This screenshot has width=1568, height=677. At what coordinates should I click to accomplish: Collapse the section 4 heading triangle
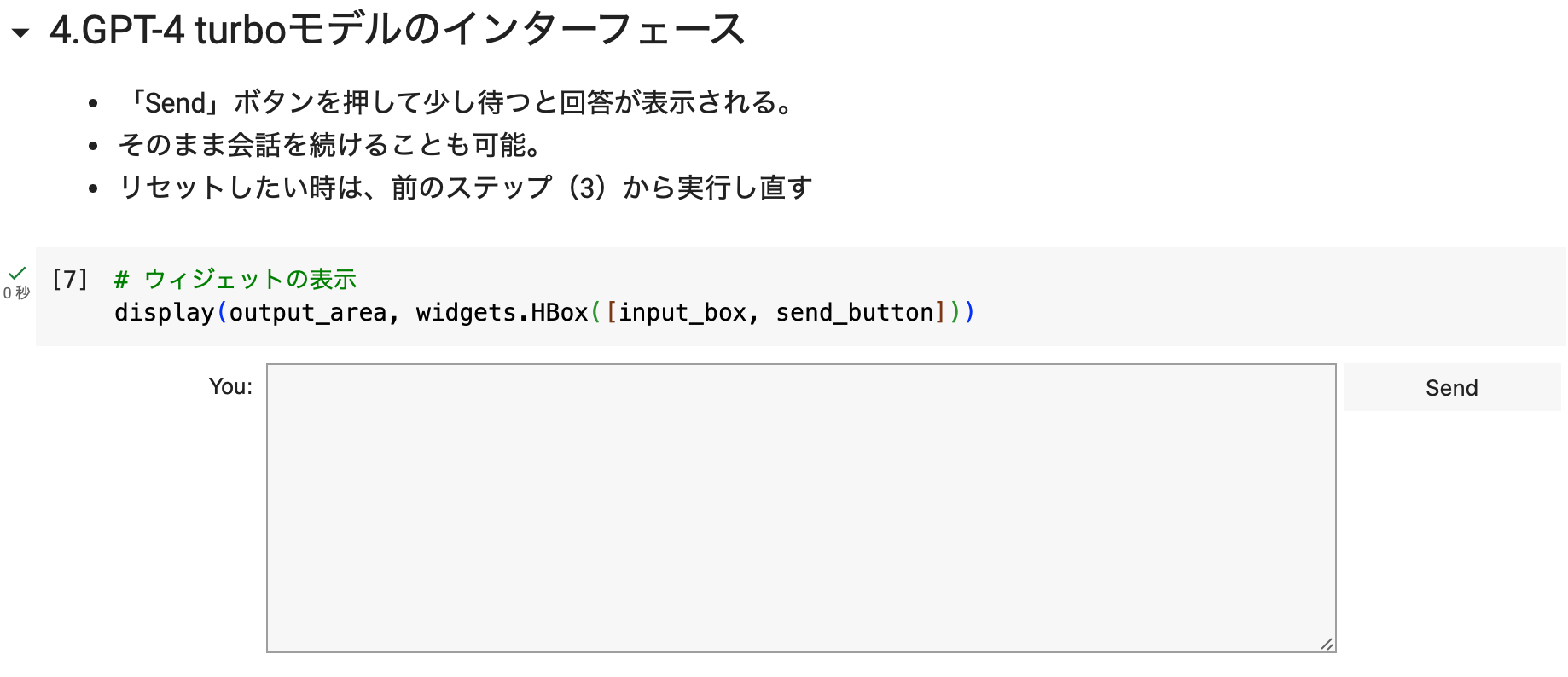tap(20, 33)
